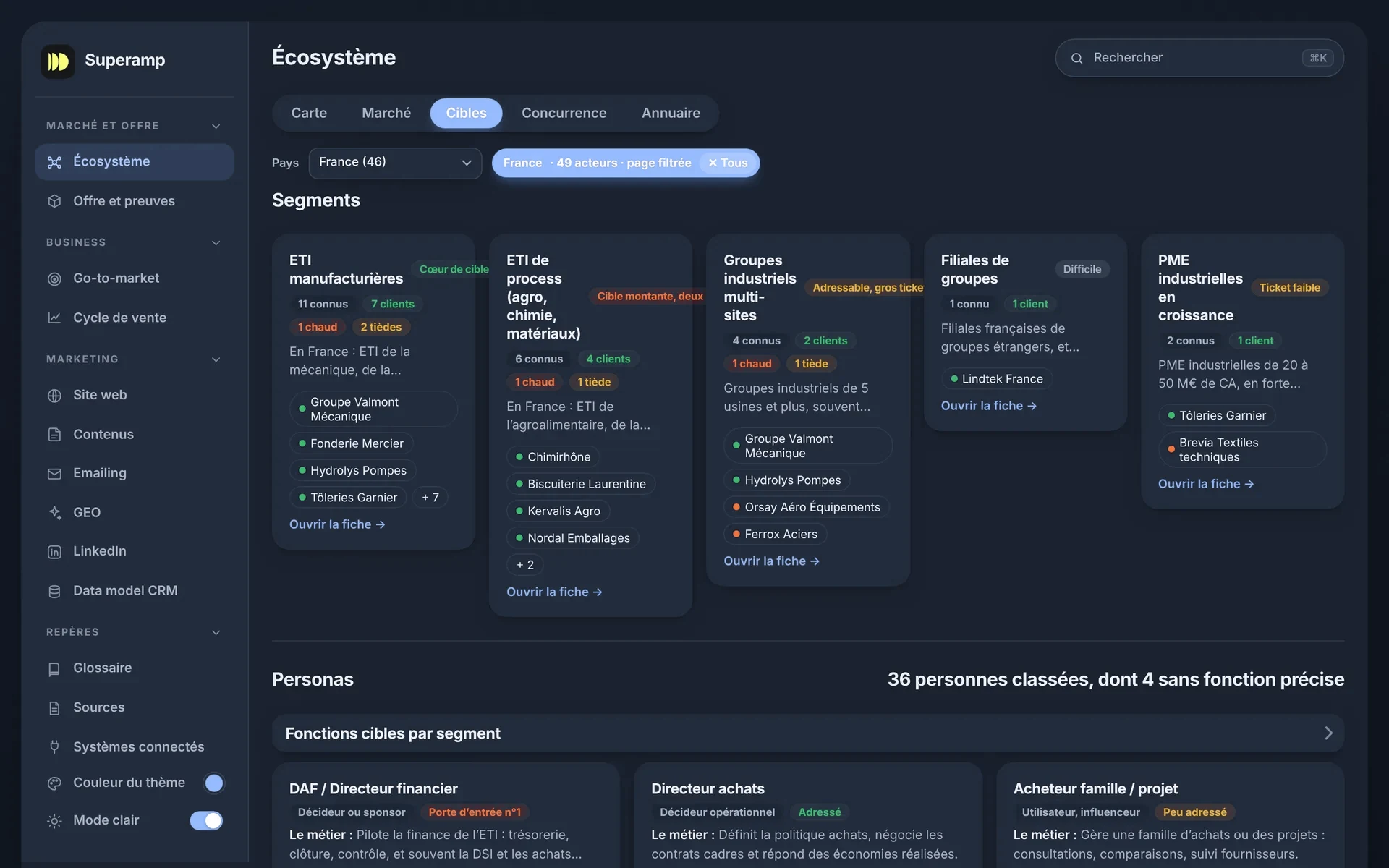
Task: Click the search magnifier icon
Action: tap(1076, 59)
